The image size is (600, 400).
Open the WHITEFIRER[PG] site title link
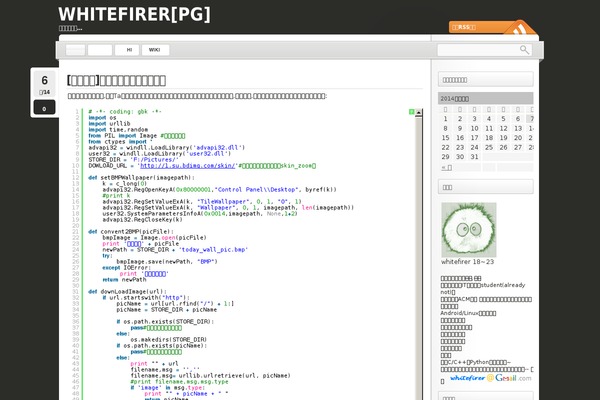[134, 15]
